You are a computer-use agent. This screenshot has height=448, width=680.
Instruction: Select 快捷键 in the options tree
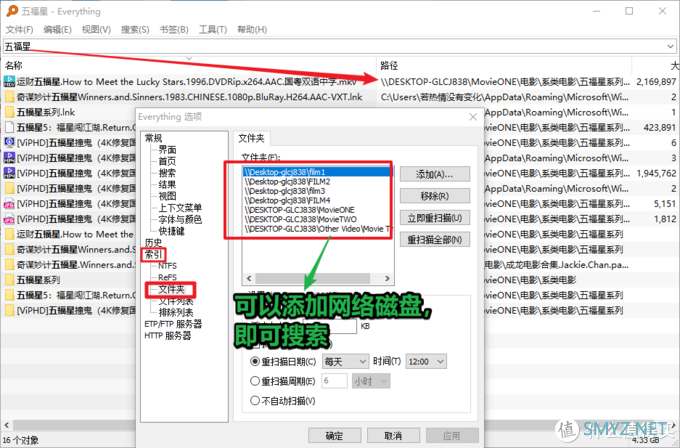171,231
